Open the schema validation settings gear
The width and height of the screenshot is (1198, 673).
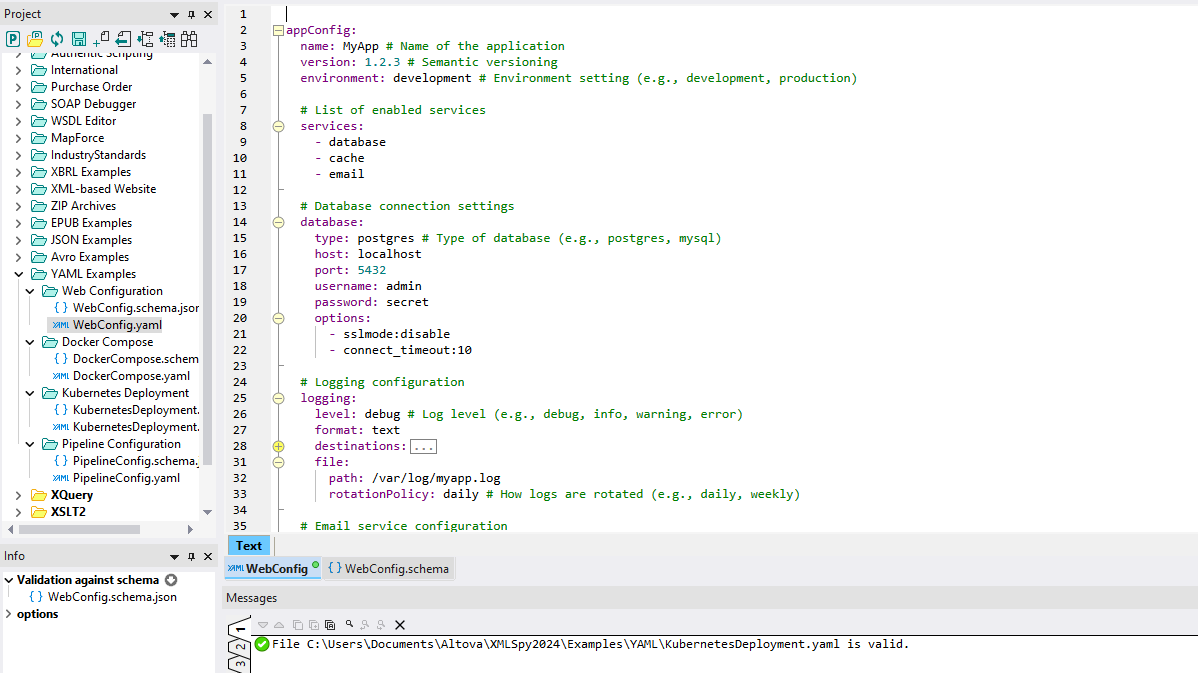(x=170, y=580)
